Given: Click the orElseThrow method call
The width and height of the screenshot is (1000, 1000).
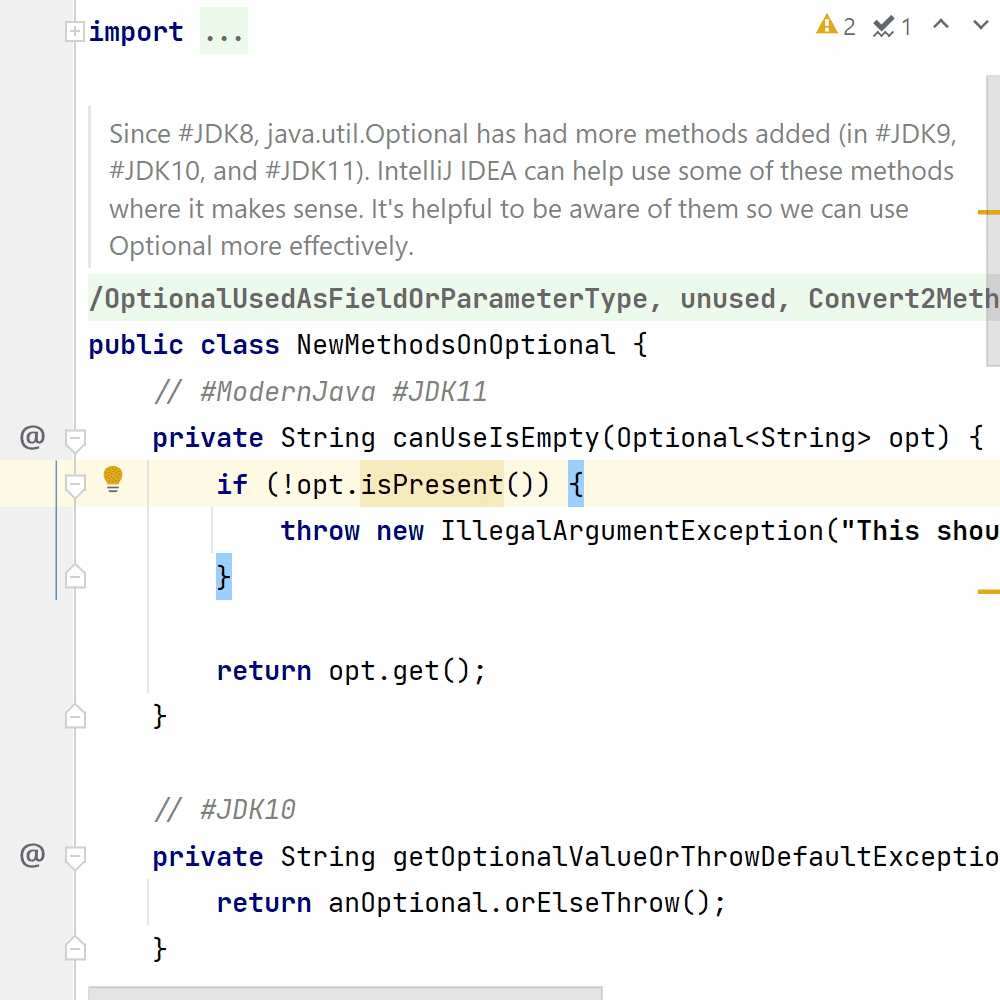Looking at the screenshot, I should coord(592,902).
